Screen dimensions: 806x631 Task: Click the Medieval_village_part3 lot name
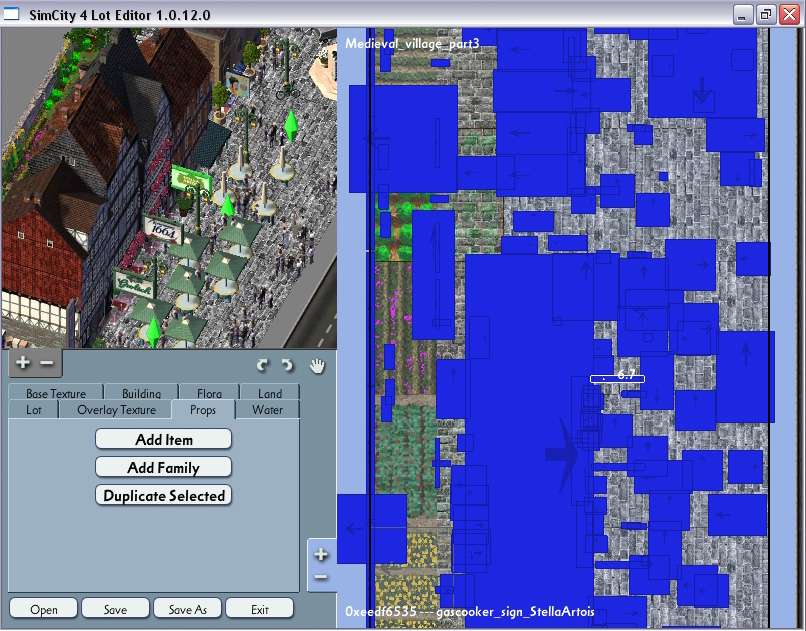click(412, 43)
